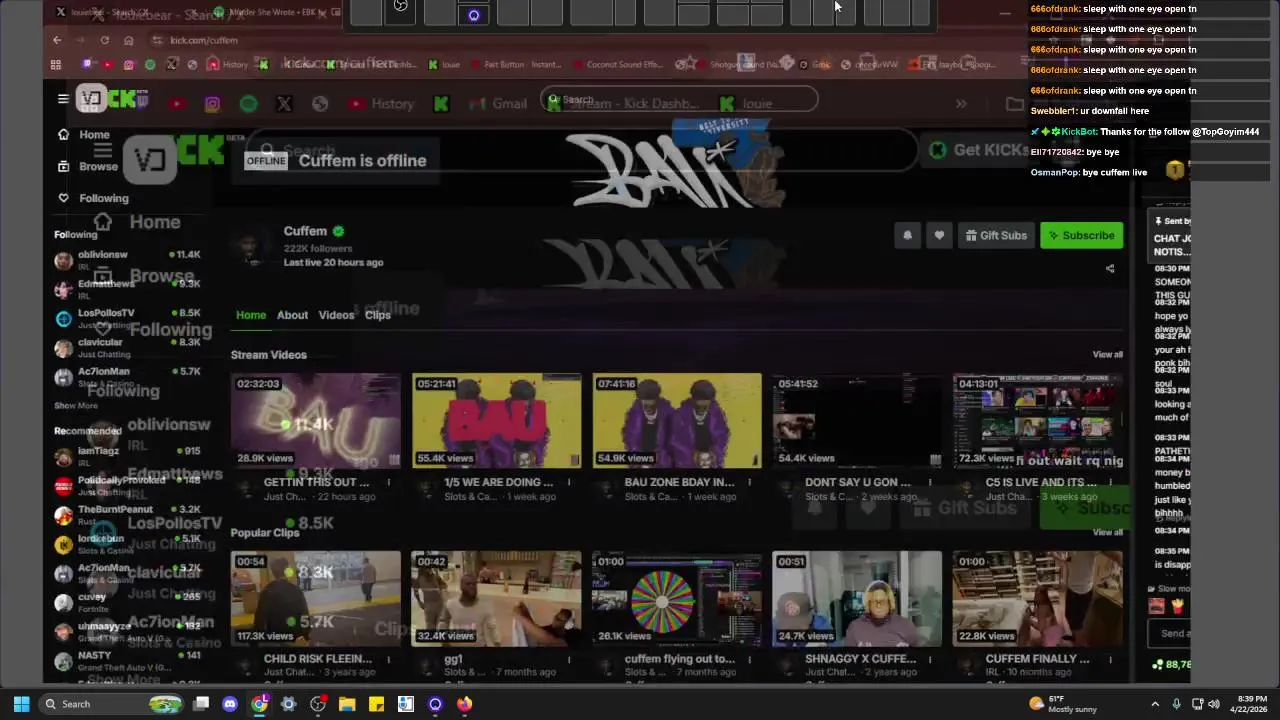Click the browser forward arrow
This screenshot has height=720, width=1280.
[80, 40]
